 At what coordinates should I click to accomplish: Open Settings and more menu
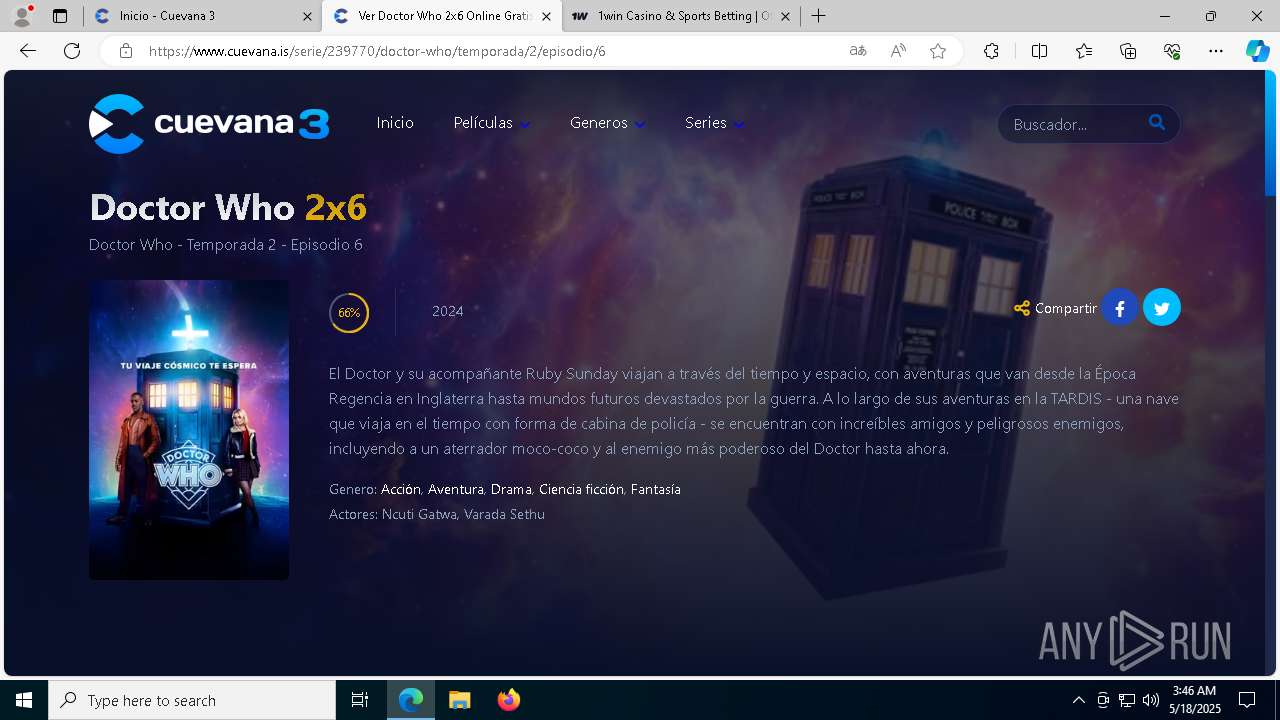1216,51
